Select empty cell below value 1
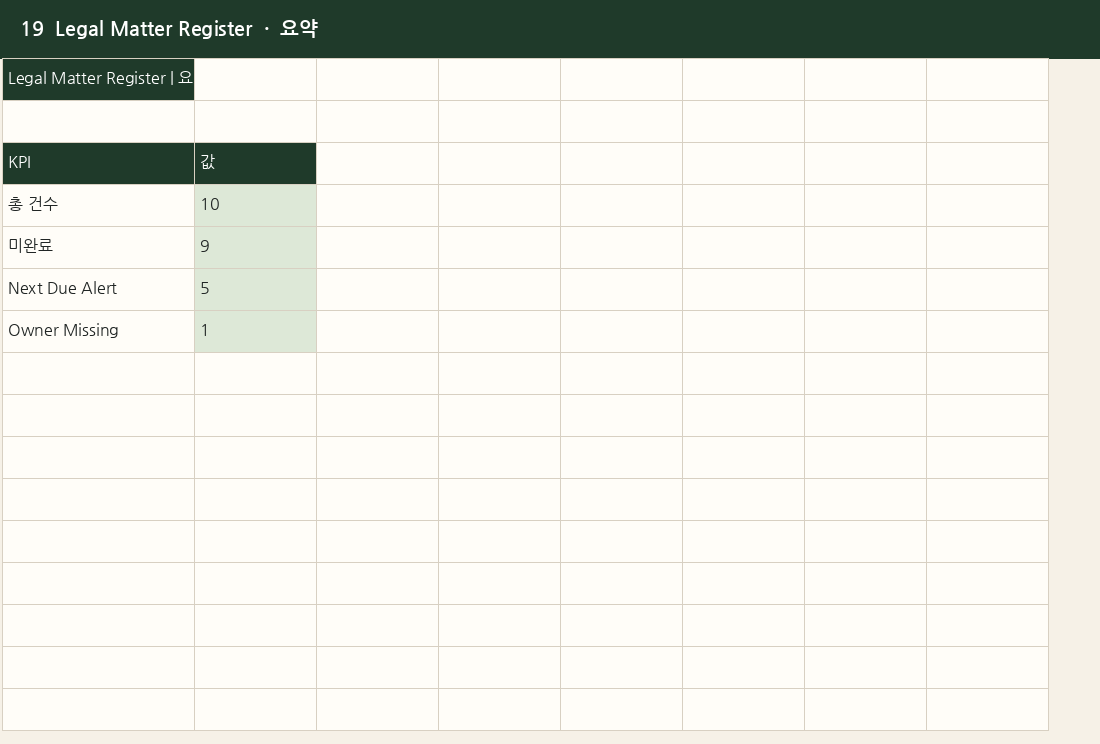The height and width of the screenshot is (744, 1100). pyautogui.click(x=255, y=374)
